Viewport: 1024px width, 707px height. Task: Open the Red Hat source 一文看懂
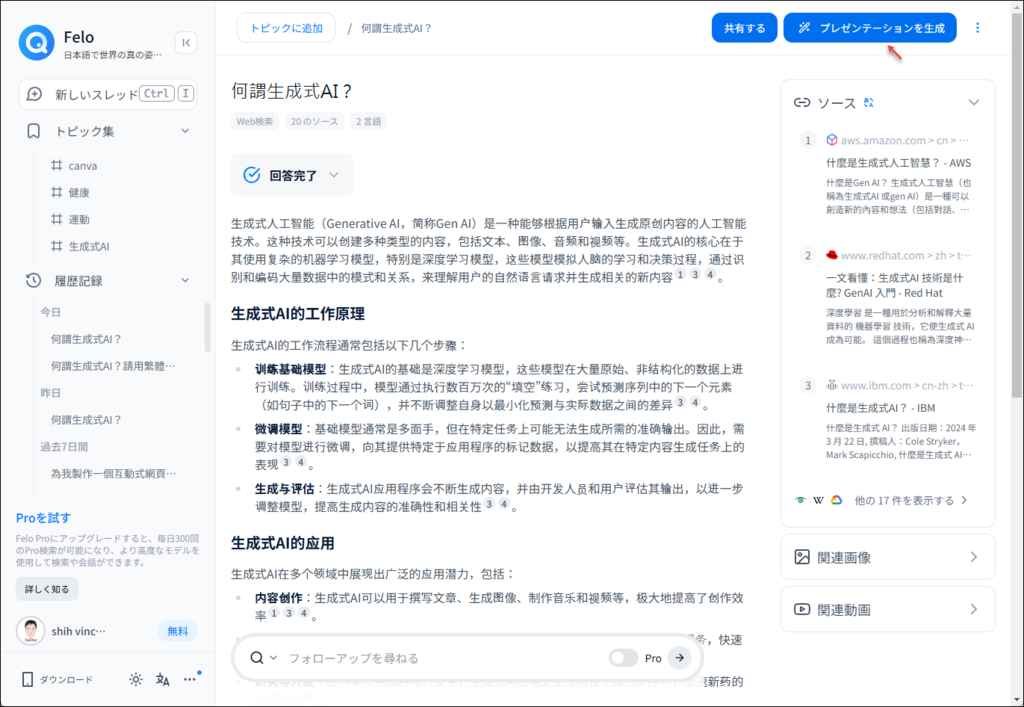[x=894, y=285]
